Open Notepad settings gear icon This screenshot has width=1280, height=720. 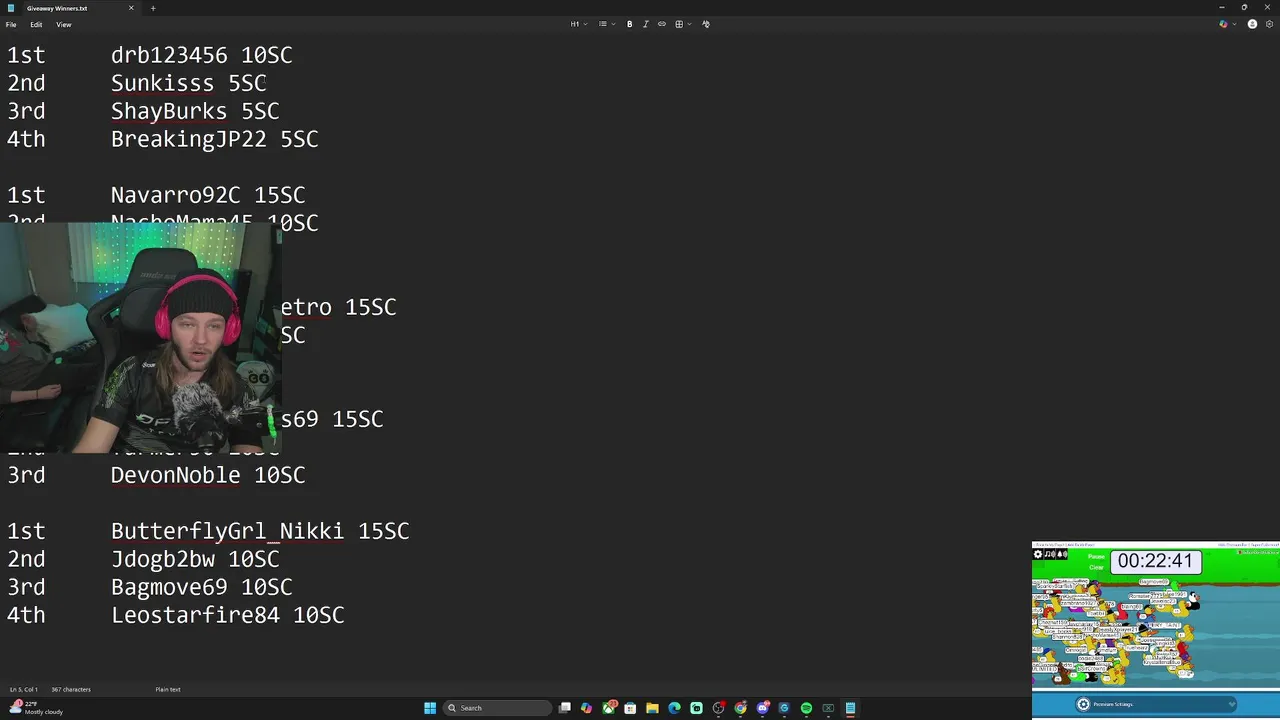(1269, 24)
